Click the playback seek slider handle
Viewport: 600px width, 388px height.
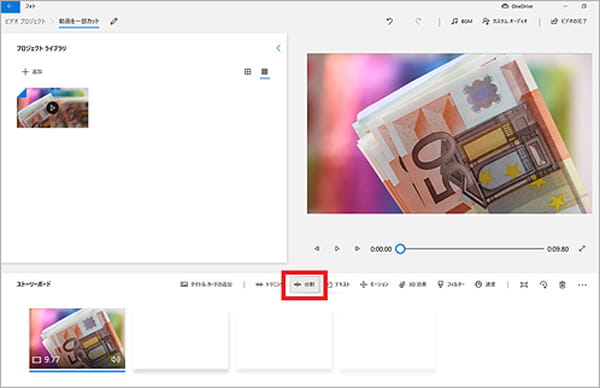click(x=400, y=249)
